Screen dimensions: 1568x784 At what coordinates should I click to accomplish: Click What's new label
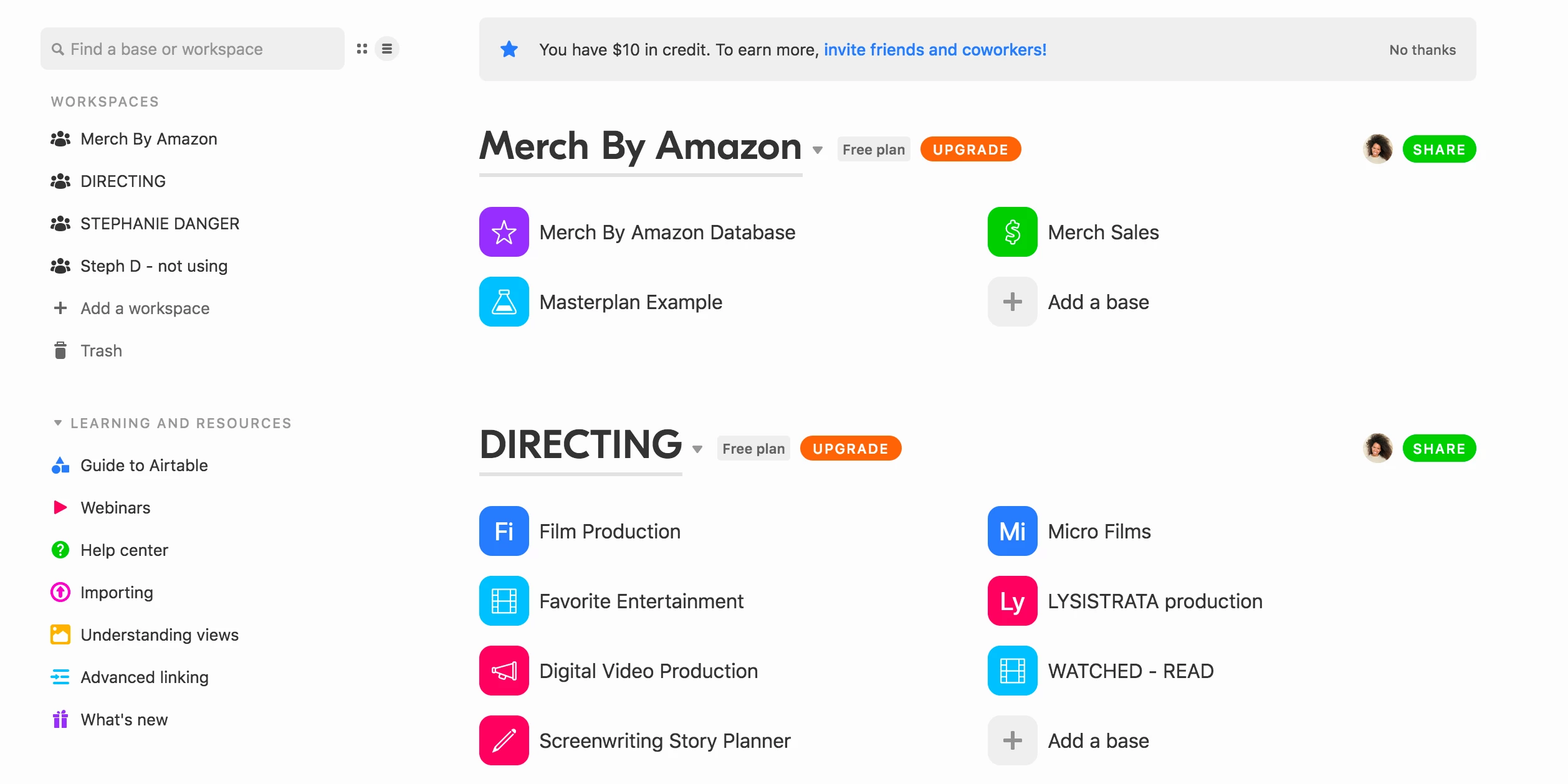[124, 719]
